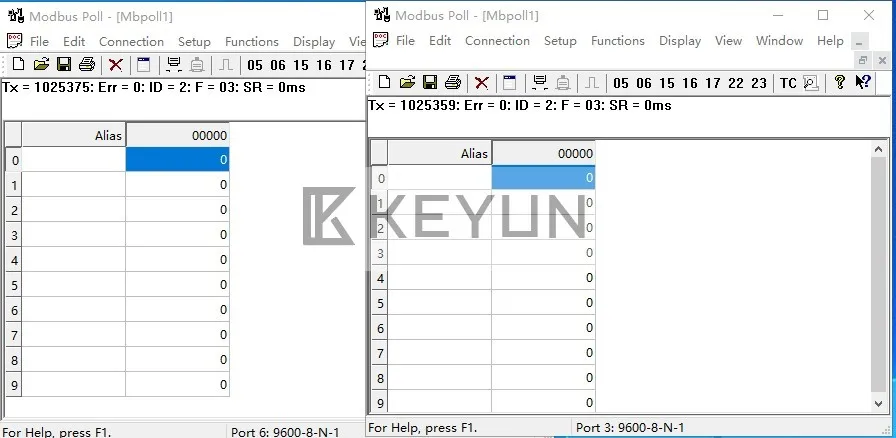Open View menu in right window

click(x=729, y=41)
